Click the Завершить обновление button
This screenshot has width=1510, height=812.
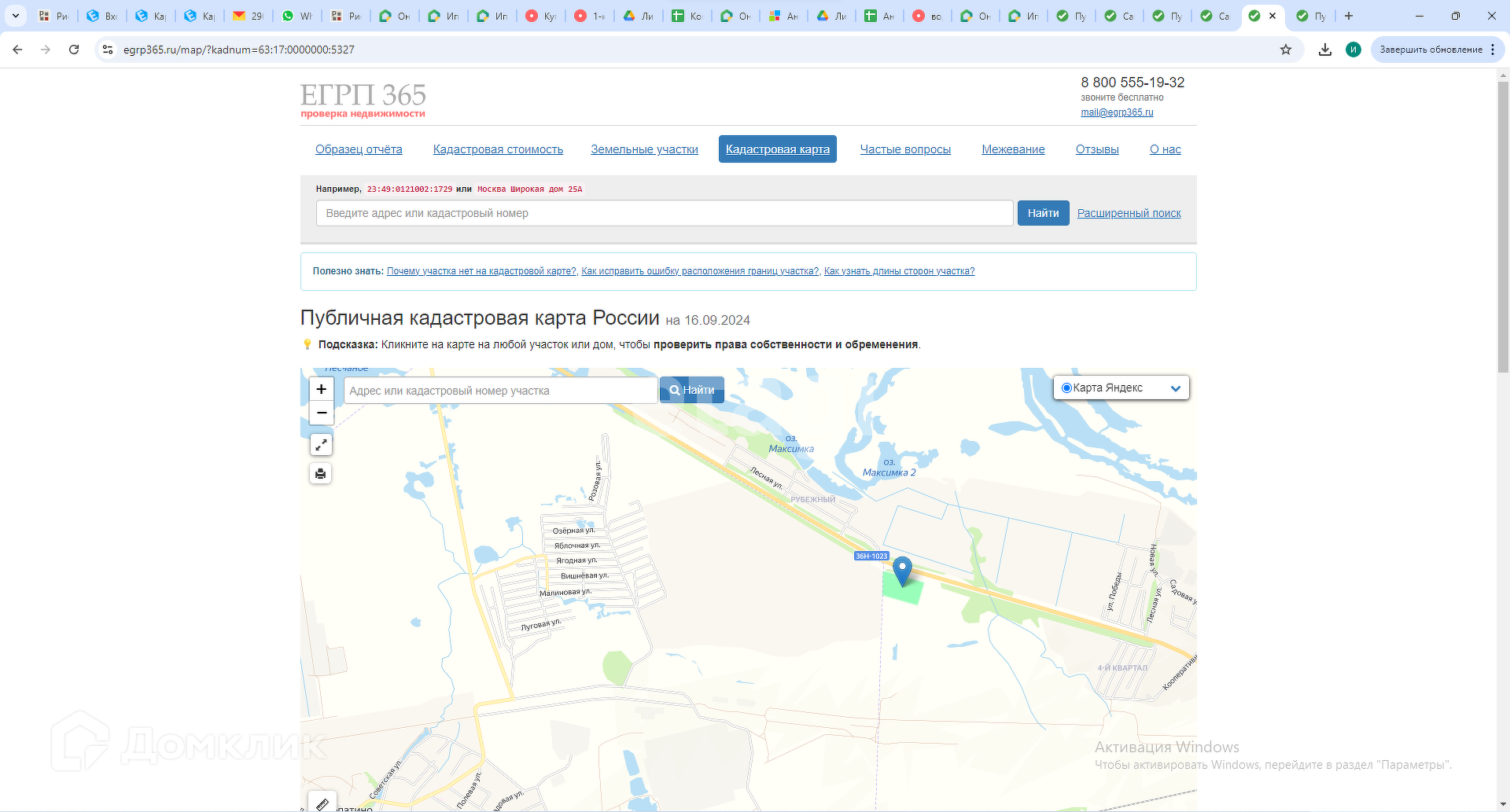pyautogui.click(x=1431, y=50)
